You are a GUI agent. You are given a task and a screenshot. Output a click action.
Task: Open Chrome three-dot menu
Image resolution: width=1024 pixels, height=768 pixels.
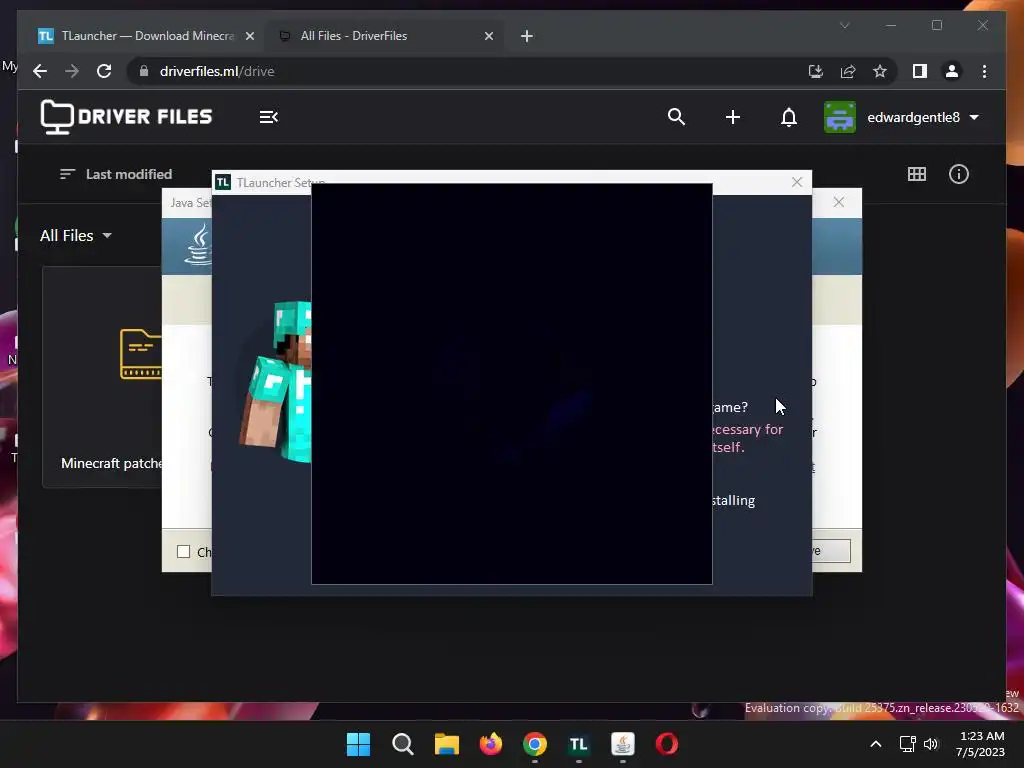tap(984, 71)
